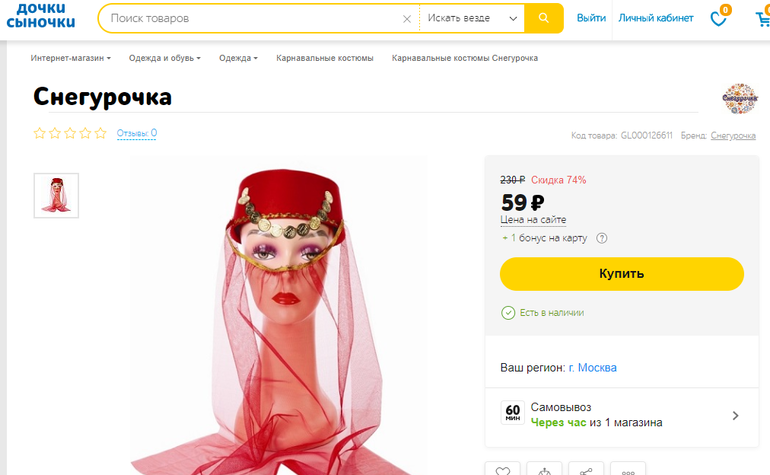Click the share icon below delivery block
Screen dimensions: 770x475
click(x=586, y=470)
